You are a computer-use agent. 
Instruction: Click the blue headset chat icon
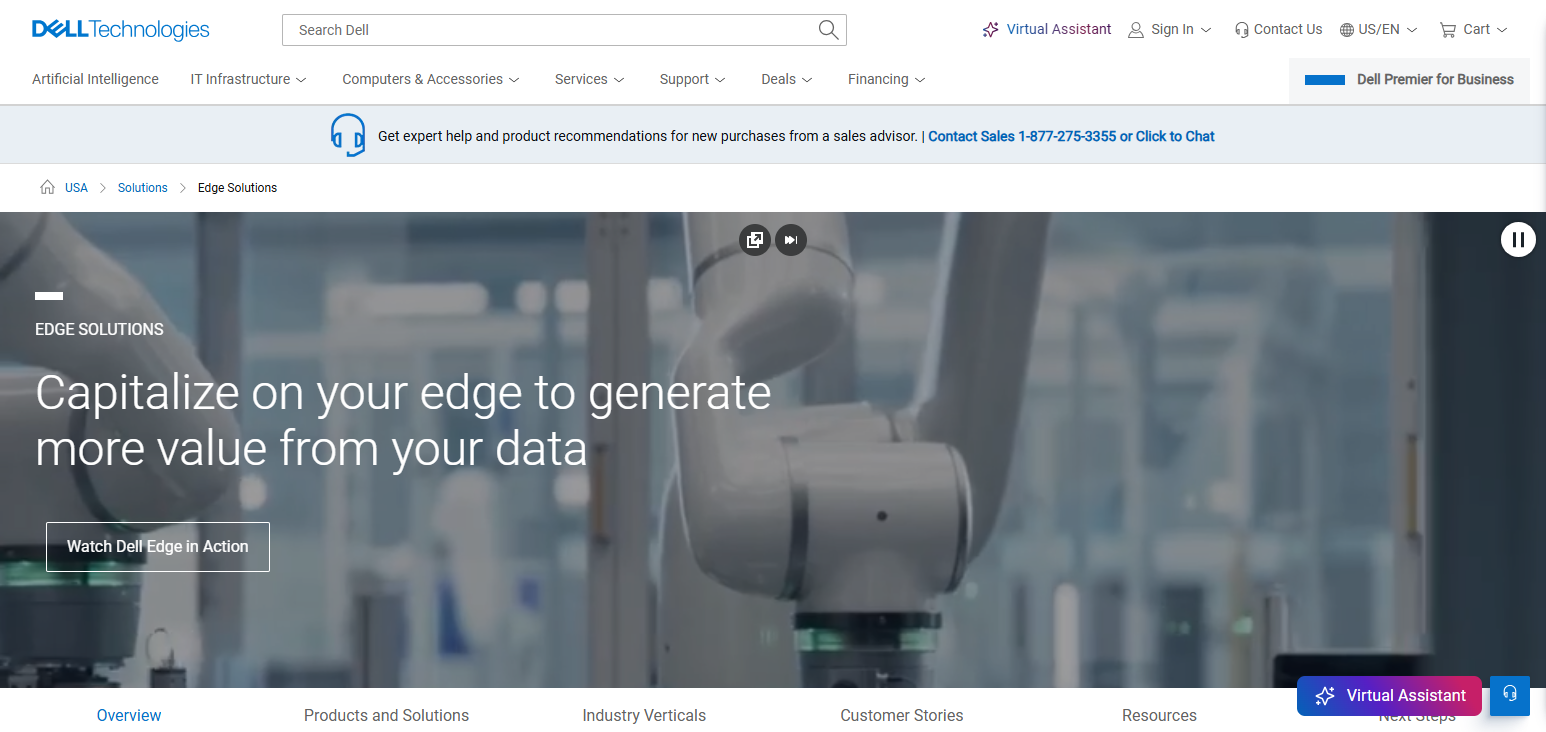[348, 135]
